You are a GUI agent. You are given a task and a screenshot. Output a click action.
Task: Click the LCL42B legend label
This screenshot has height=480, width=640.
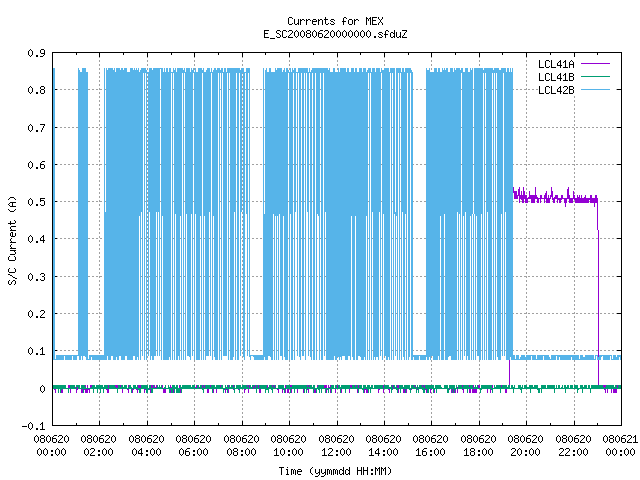(556, 90)
